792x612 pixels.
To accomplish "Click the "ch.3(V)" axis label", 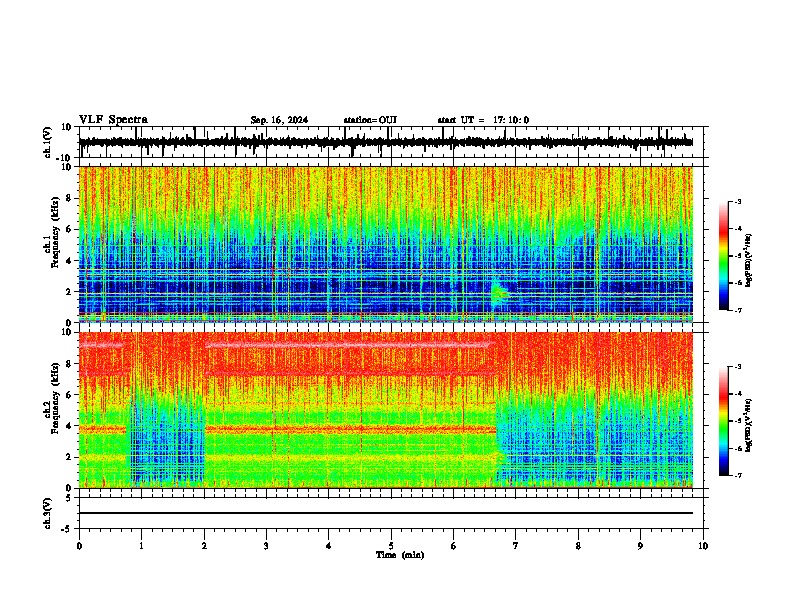I will point(48,514).
